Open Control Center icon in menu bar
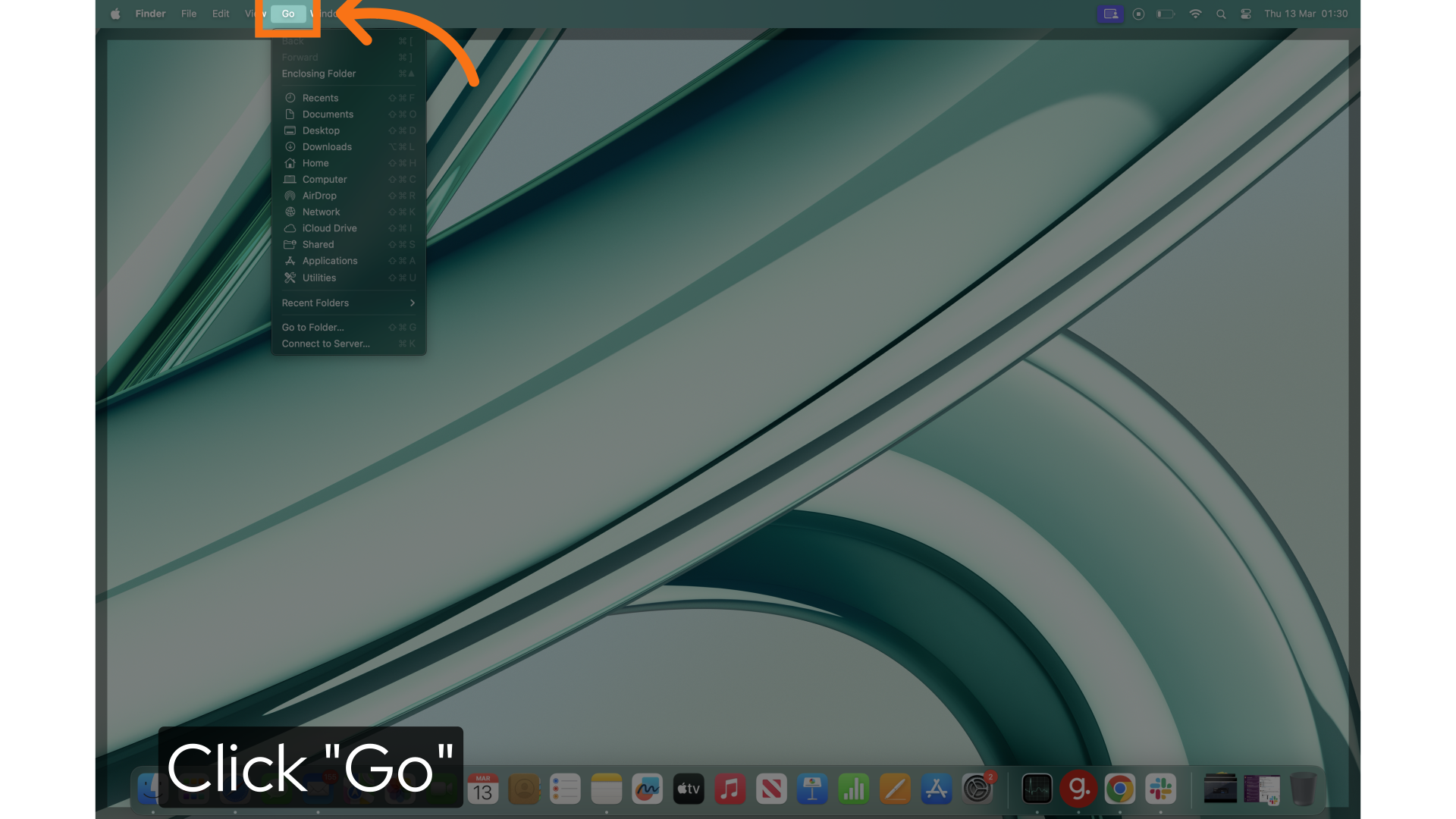The image size is (1456, 819). [1246, 14]
